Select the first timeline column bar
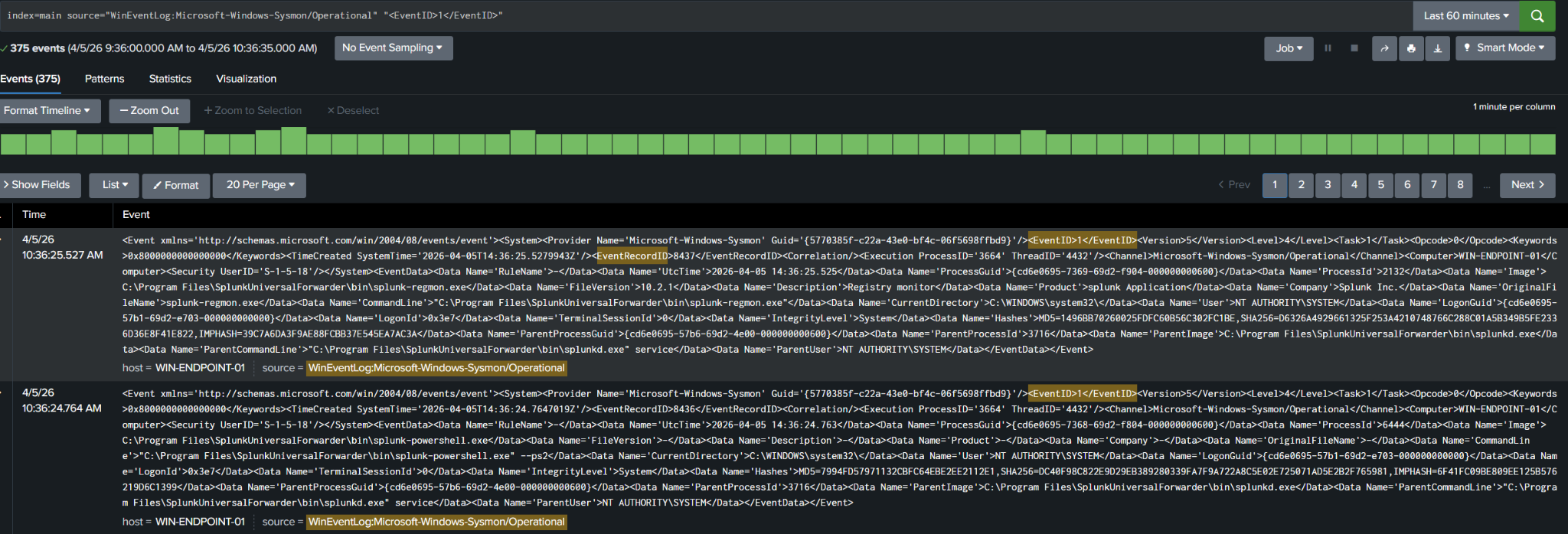Screen dimensions: 1568x534 12,144
